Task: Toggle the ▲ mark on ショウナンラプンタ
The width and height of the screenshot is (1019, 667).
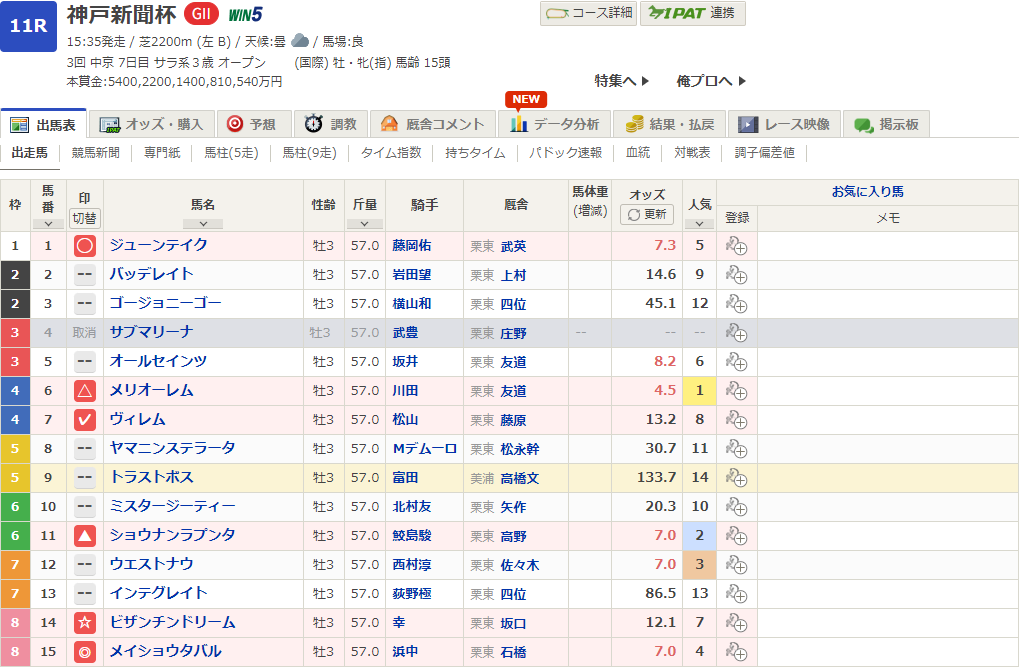Action: 84,536
